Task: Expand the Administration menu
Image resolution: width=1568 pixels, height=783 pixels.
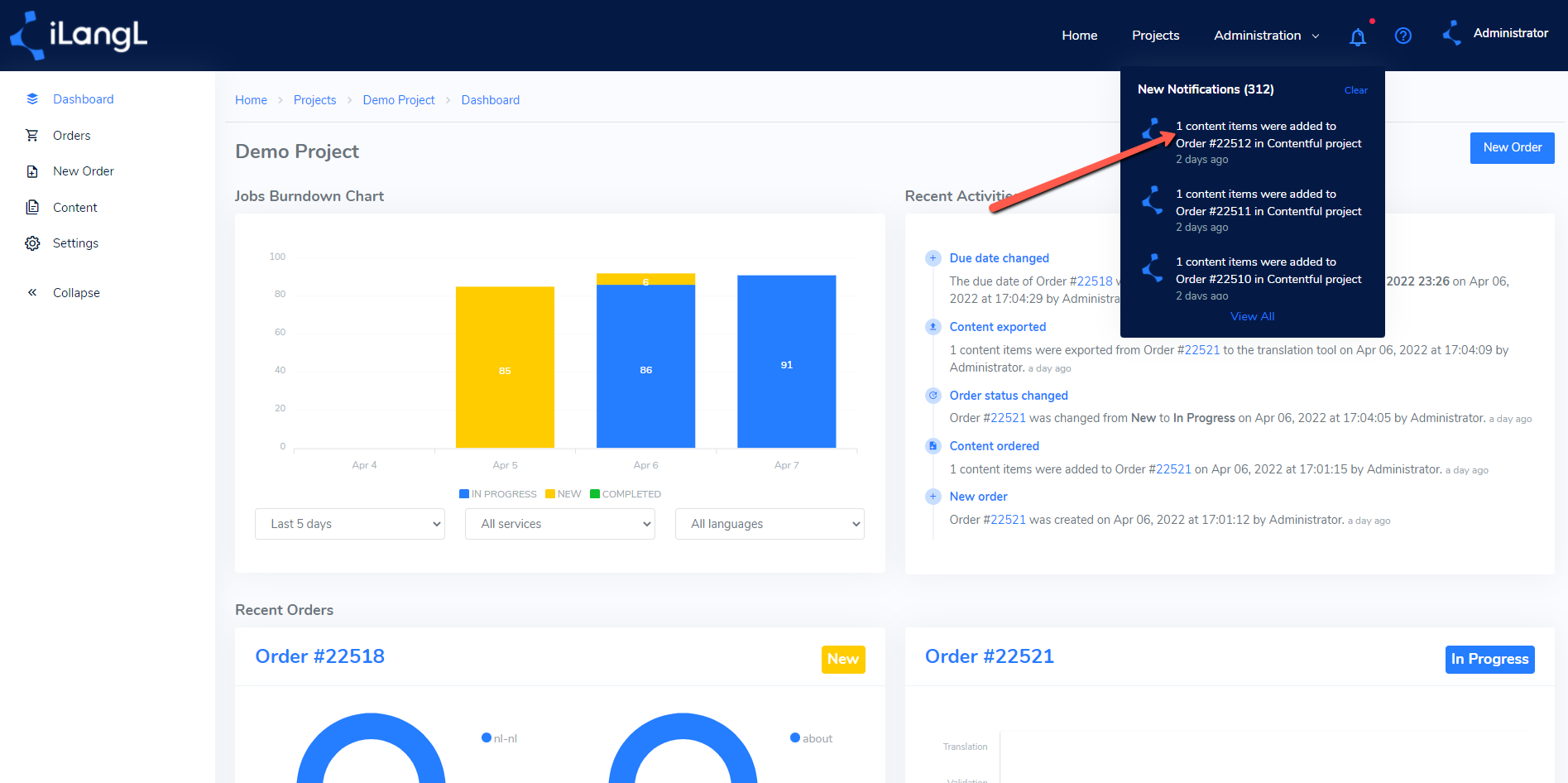Action: click(1267, 36)
